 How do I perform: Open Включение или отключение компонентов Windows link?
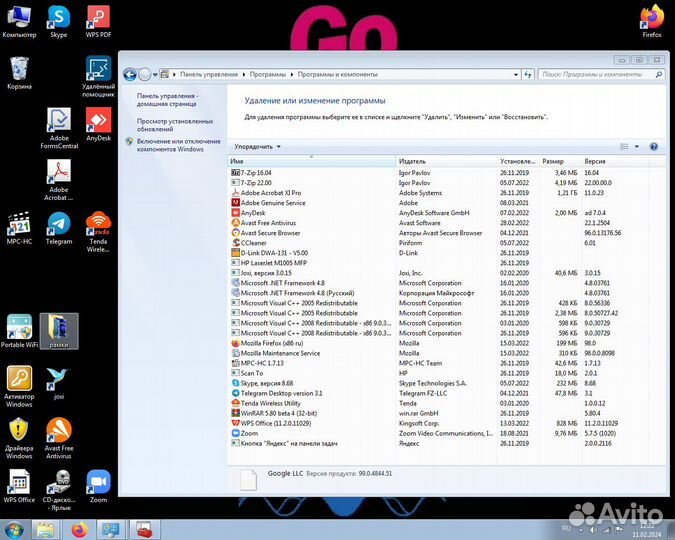(x=178, y=145)
